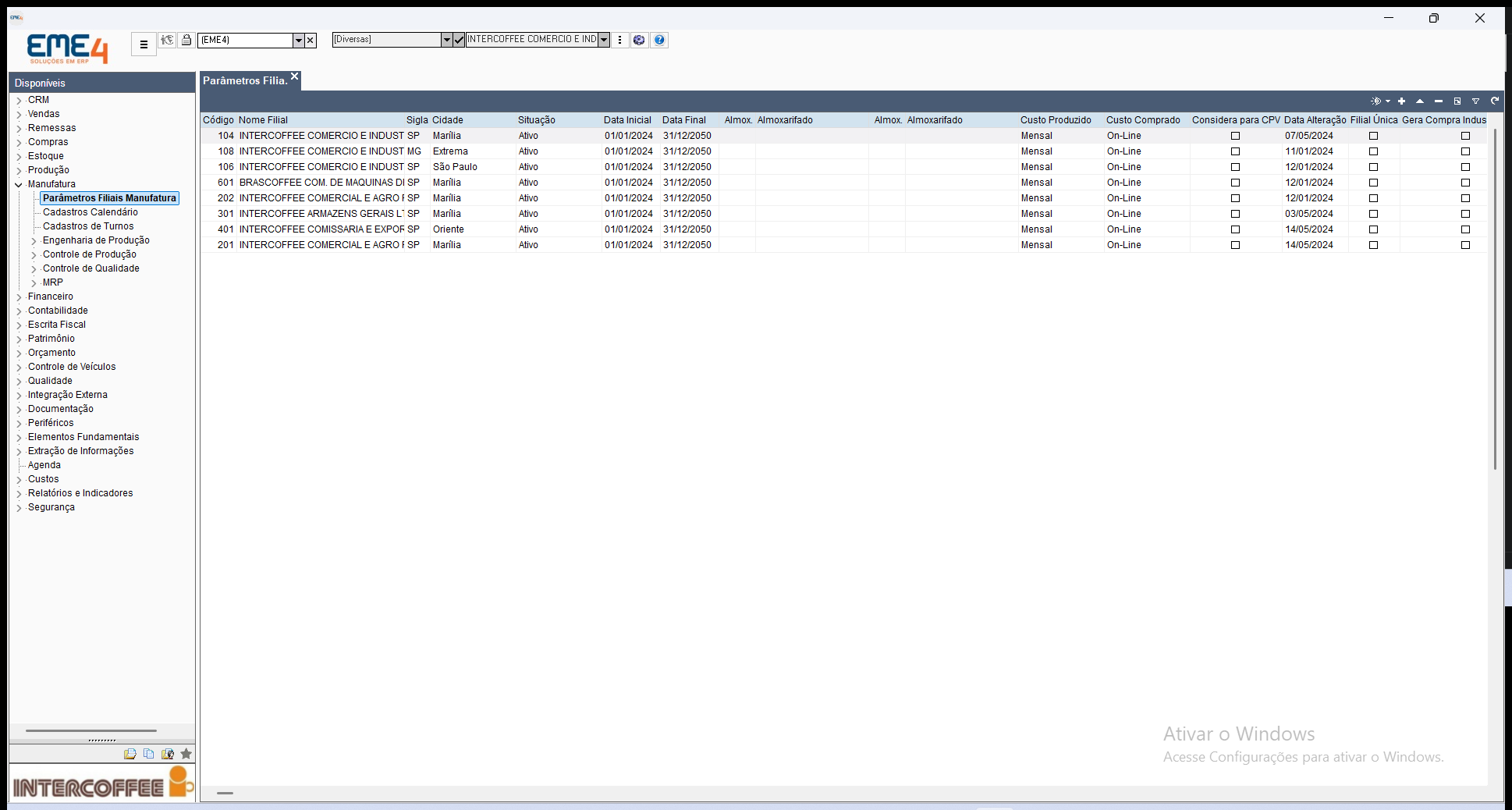Open Cadastros de Turnos in the tree
This screenshot has width=1512, height=810.
click(88, 226)
